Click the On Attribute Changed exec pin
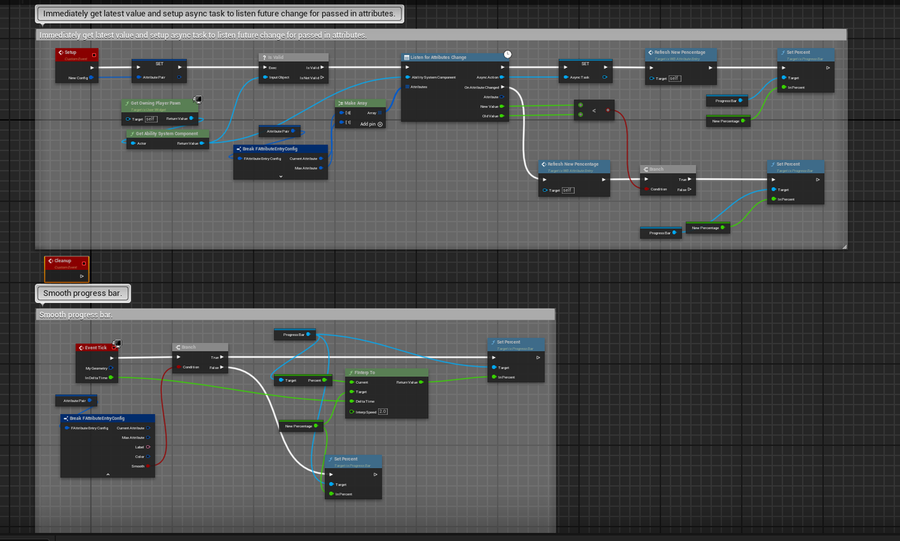 coord(502,87)
